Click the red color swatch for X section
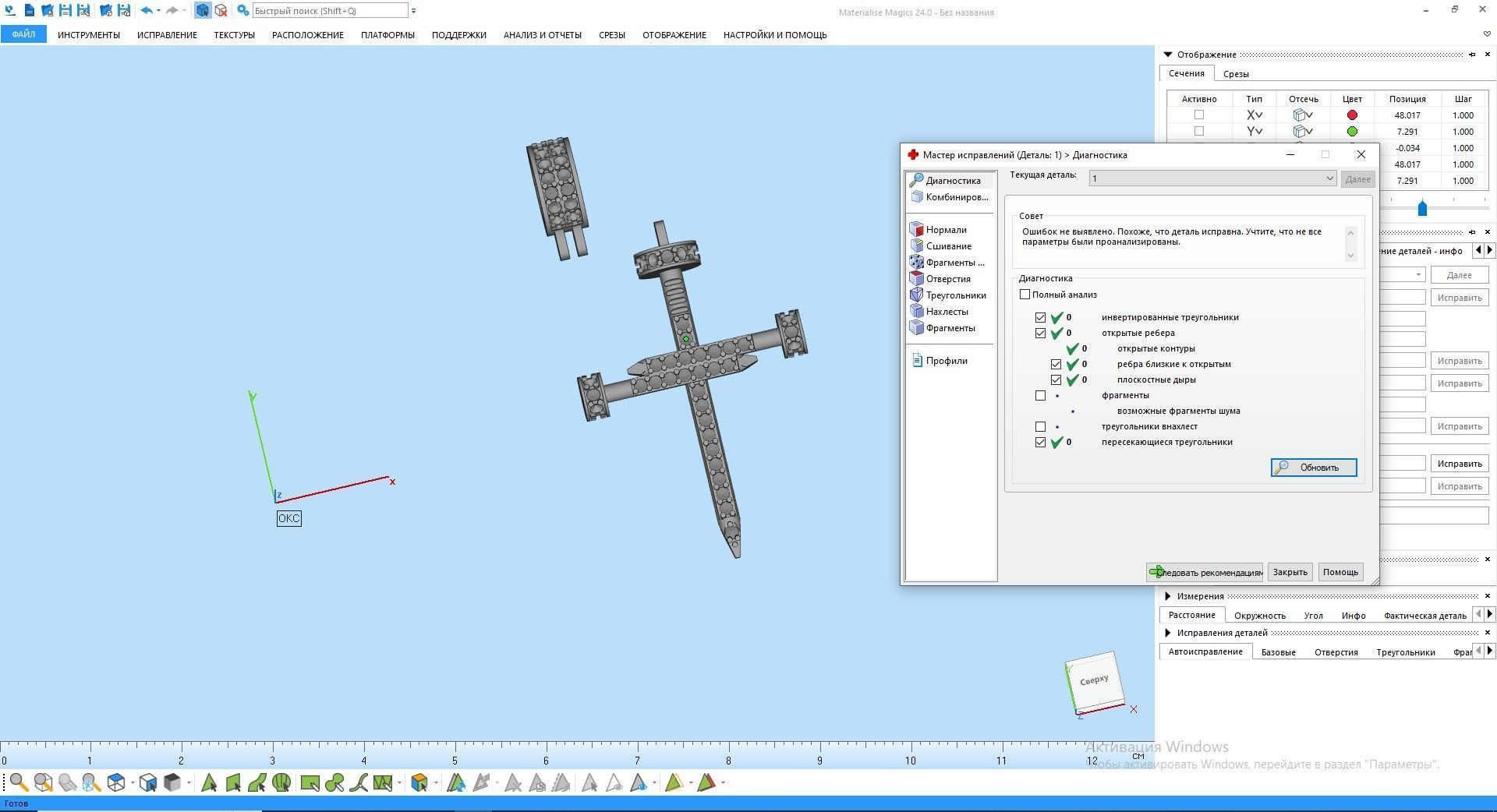Image resolution: width=1497 pixels, height=812 pixels. pyautogui.click(x=1352, y=115)
